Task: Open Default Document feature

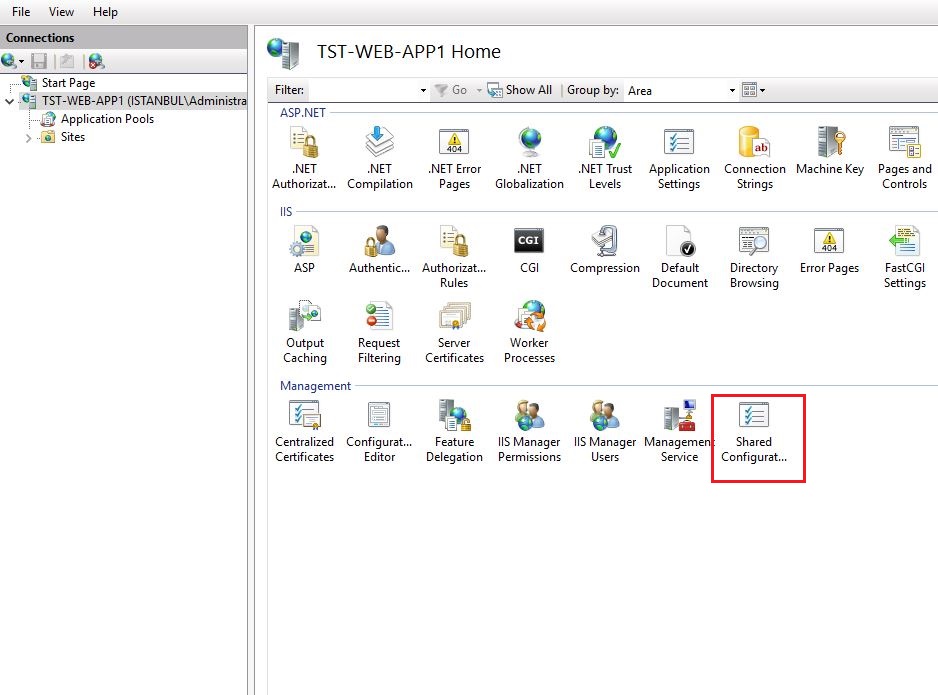Action: [x=680, y=257]
